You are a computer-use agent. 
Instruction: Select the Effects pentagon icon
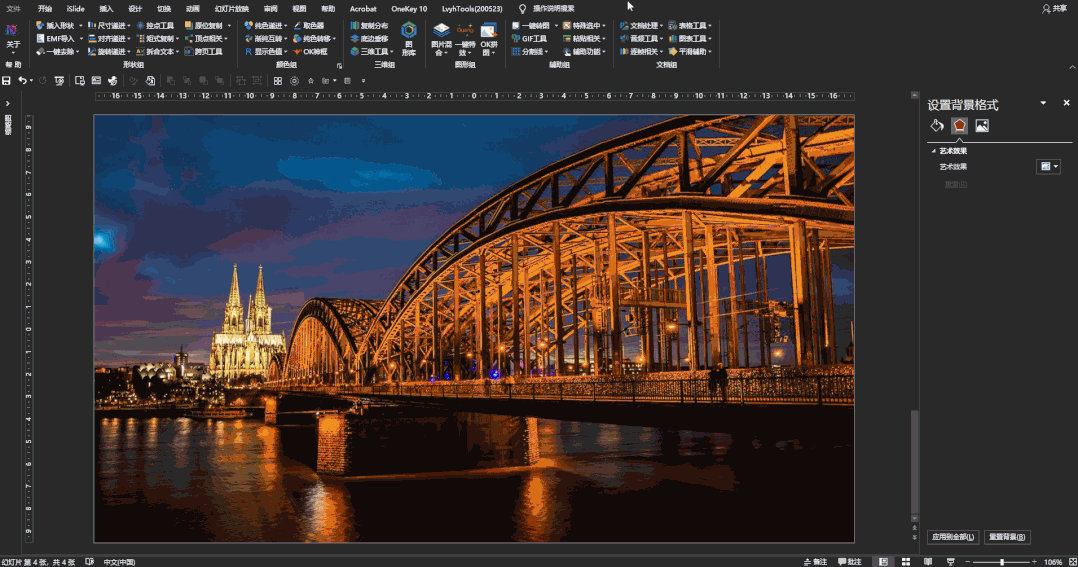pos(960,126)
